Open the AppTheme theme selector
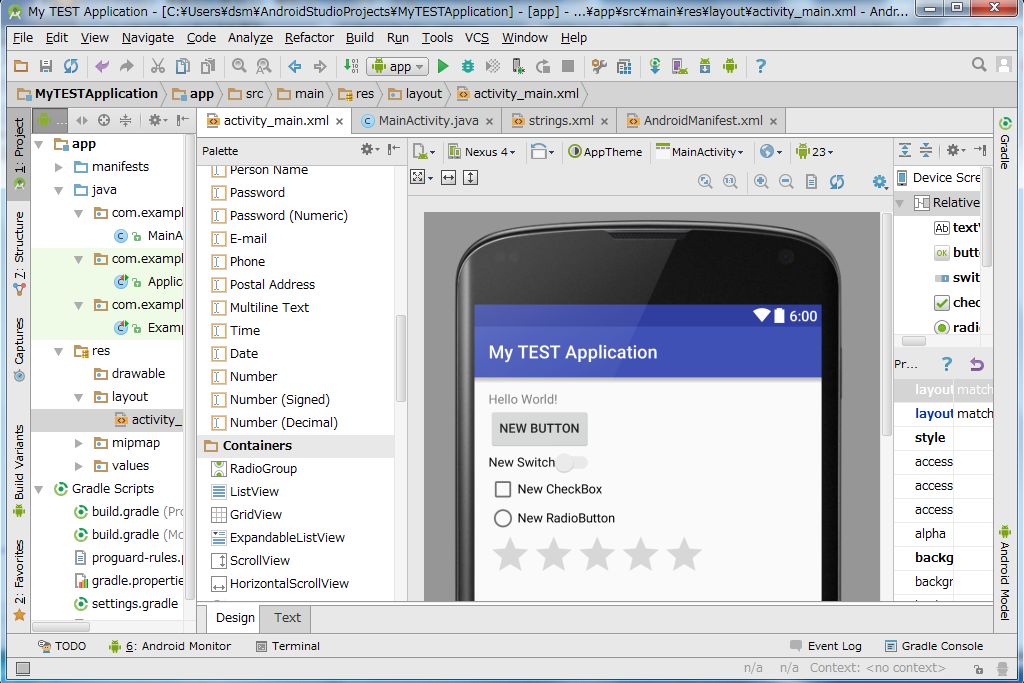This screenshot has width=1024, height=683. click(605, 151)
